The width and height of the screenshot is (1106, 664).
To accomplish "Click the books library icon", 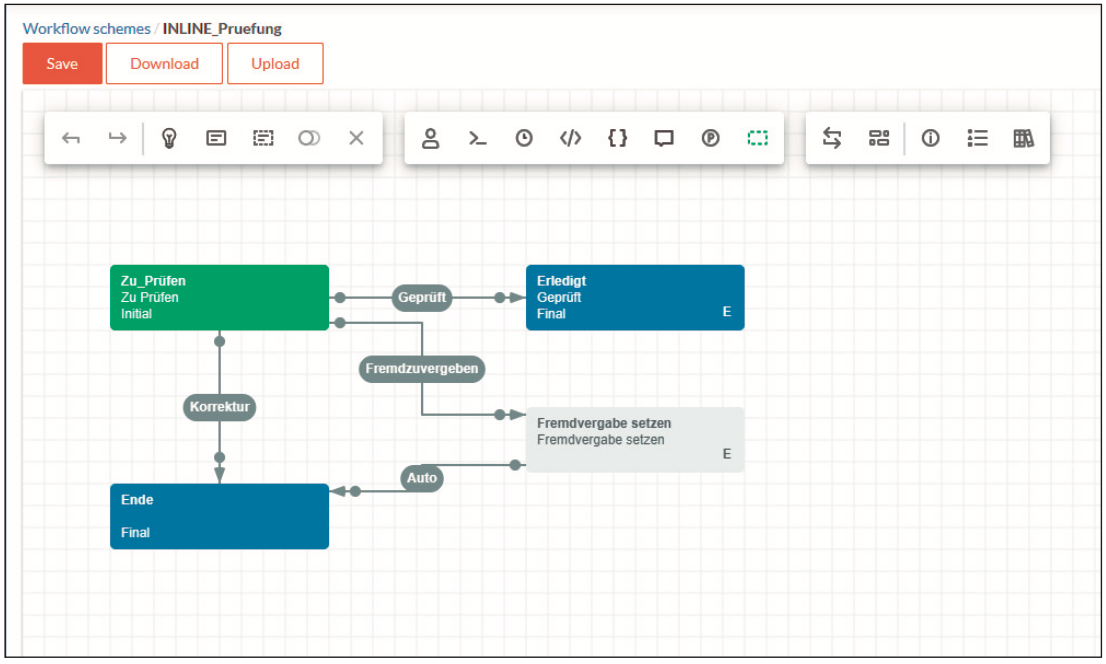I will pos(1023,138).
